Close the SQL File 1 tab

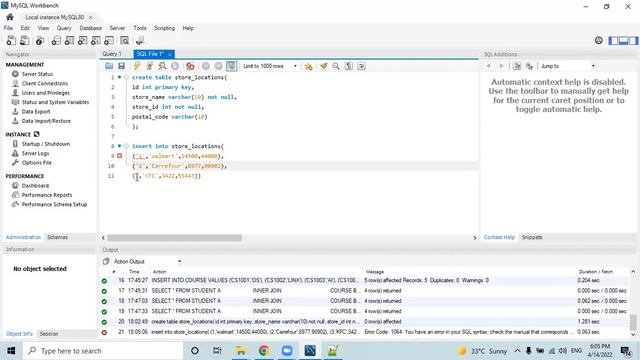169,54
